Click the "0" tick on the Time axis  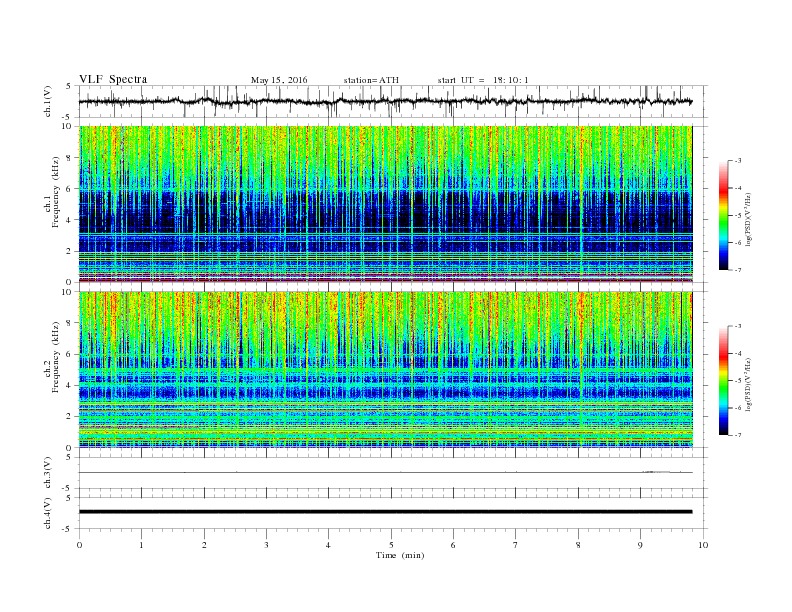(79, 545)
